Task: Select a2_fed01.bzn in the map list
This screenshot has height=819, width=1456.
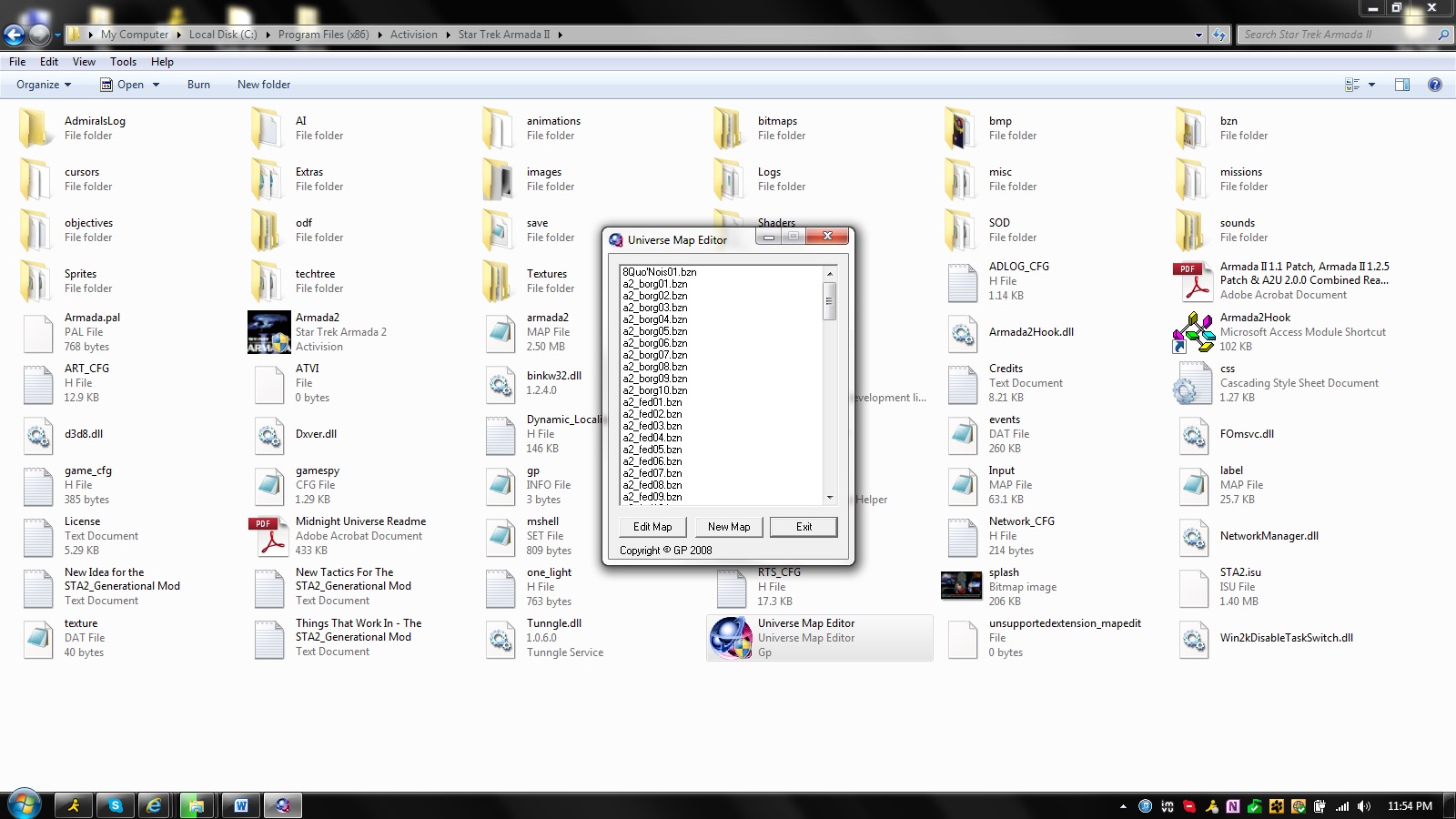Action: pyautogui.click(x=652, y=402)
